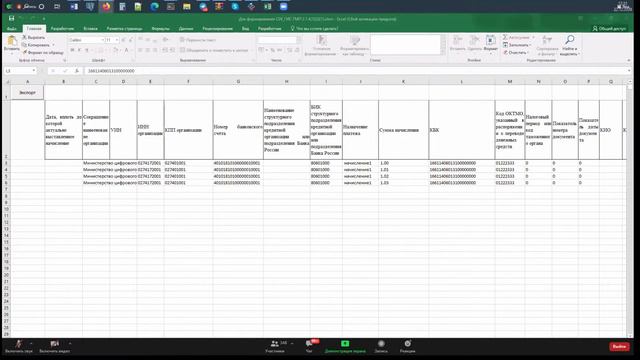Toggle Underline formatting button
This screenshot has height=360, width=640.
point(87,50)
